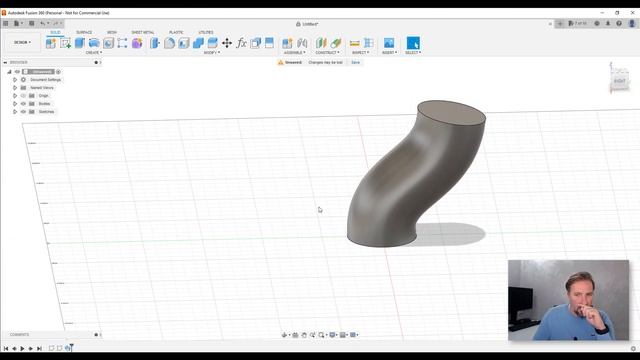Switch to the Sheet Metal tab

pos(143,32)
